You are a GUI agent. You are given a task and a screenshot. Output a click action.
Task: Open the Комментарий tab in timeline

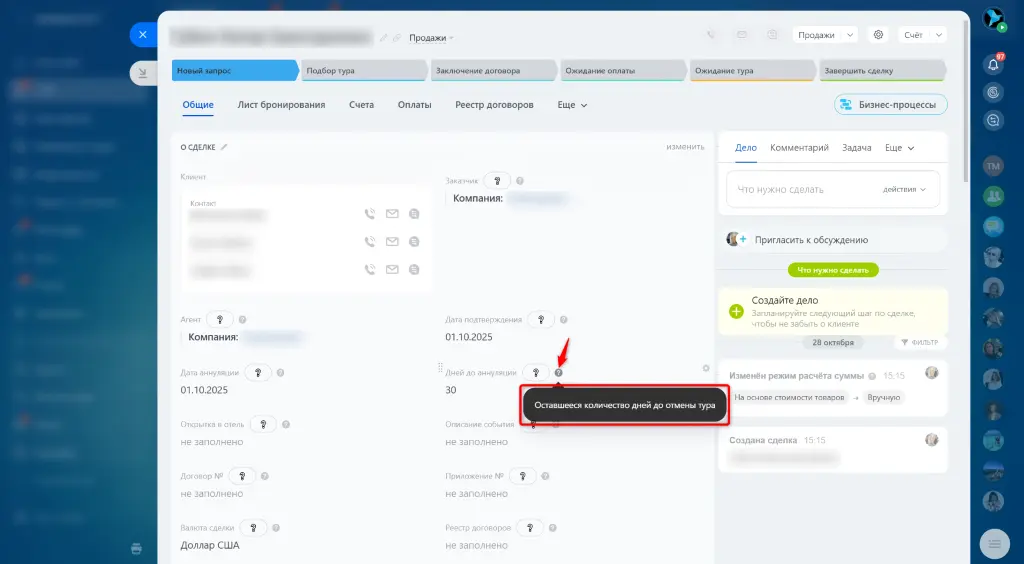point(799,148)
